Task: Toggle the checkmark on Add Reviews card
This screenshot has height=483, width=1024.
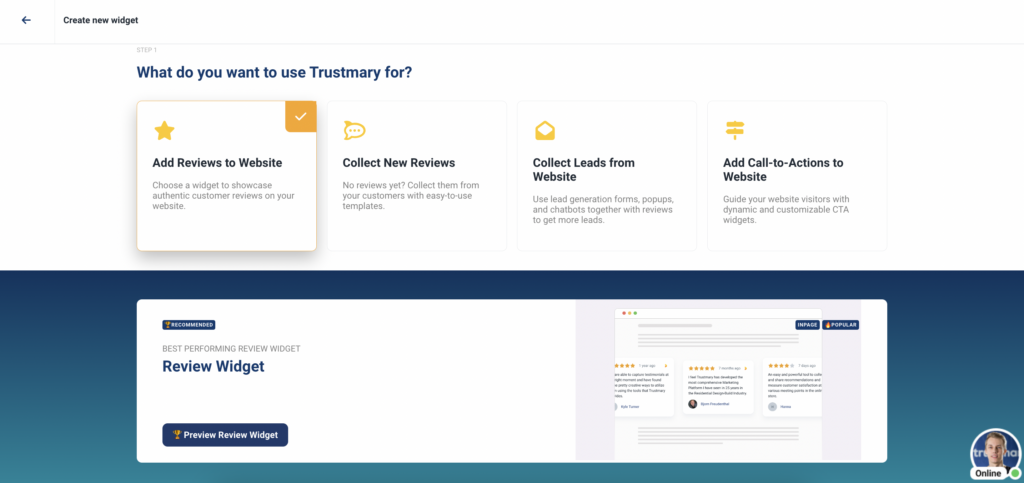Action: tap(300, 116)
